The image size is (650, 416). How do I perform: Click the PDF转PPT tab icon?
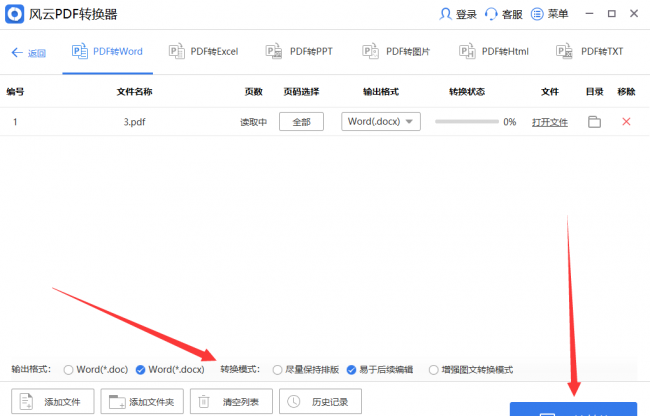[x=274, y=51]
